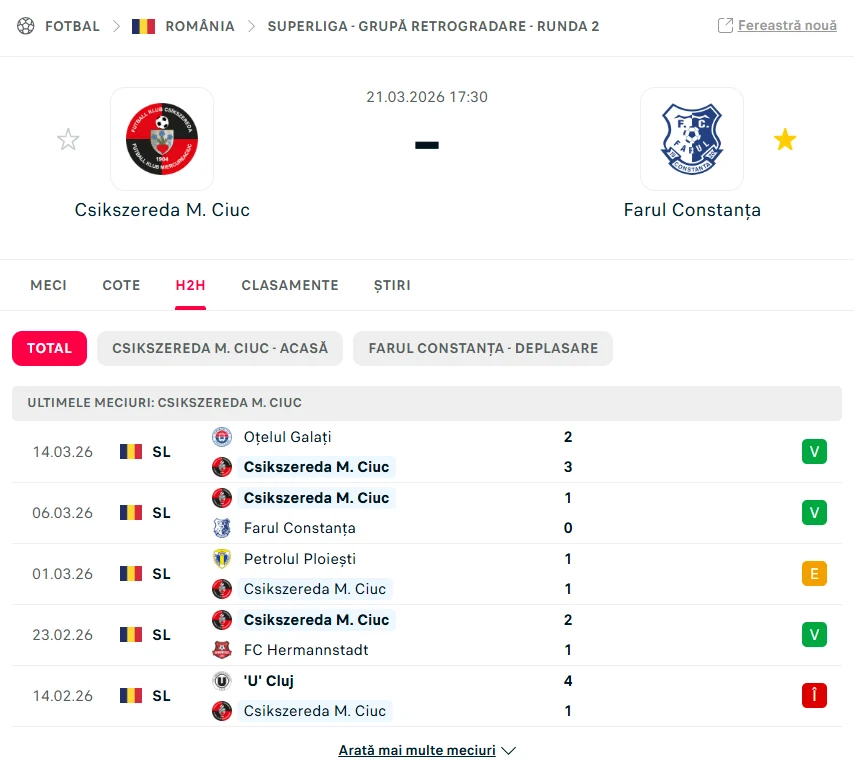The height and width of the screenshot is (760, 854).
Task: Open the Csikszereda M. Ciuc team logo
Action: coord(162,139)
